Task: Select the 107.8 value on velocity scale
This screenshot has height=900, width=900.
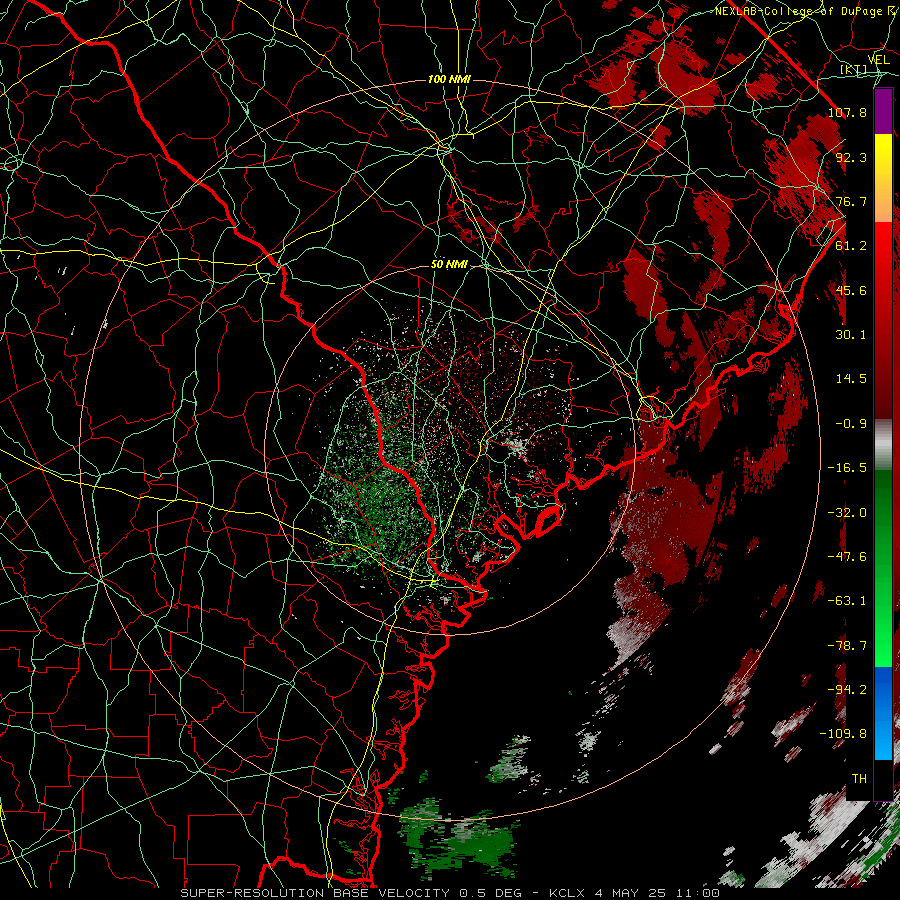Action: [x=847, y=112]
